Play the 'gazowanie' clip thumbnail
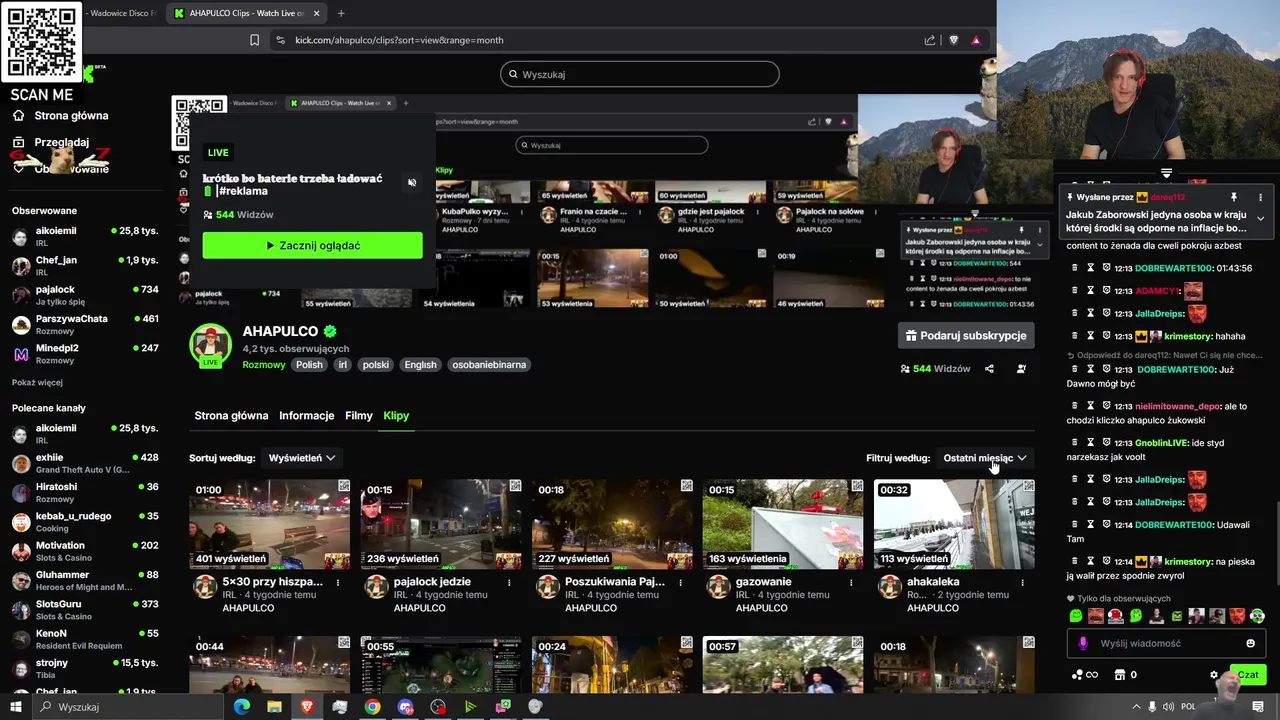Screen dimensions: 1280x720 783,524
